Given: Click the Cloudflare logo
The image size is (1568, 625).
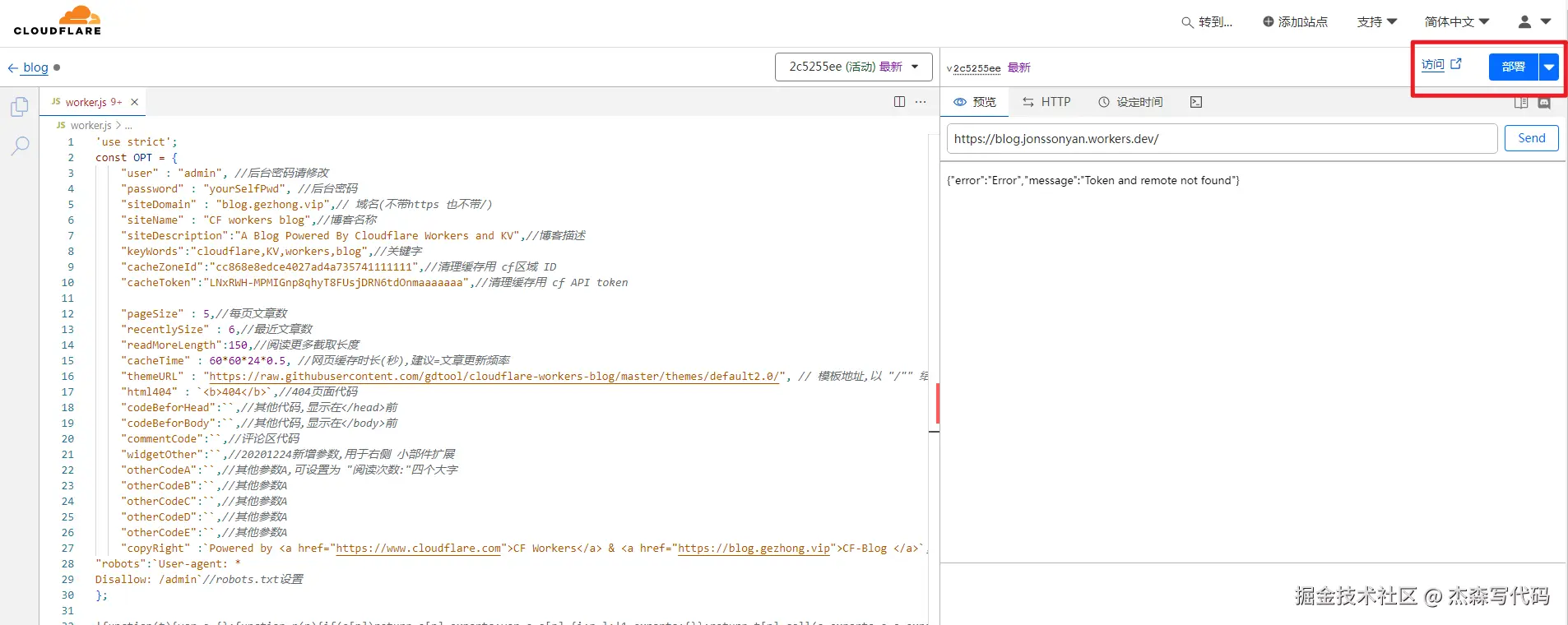Looking at the screenshot, I should coord(58,21).
